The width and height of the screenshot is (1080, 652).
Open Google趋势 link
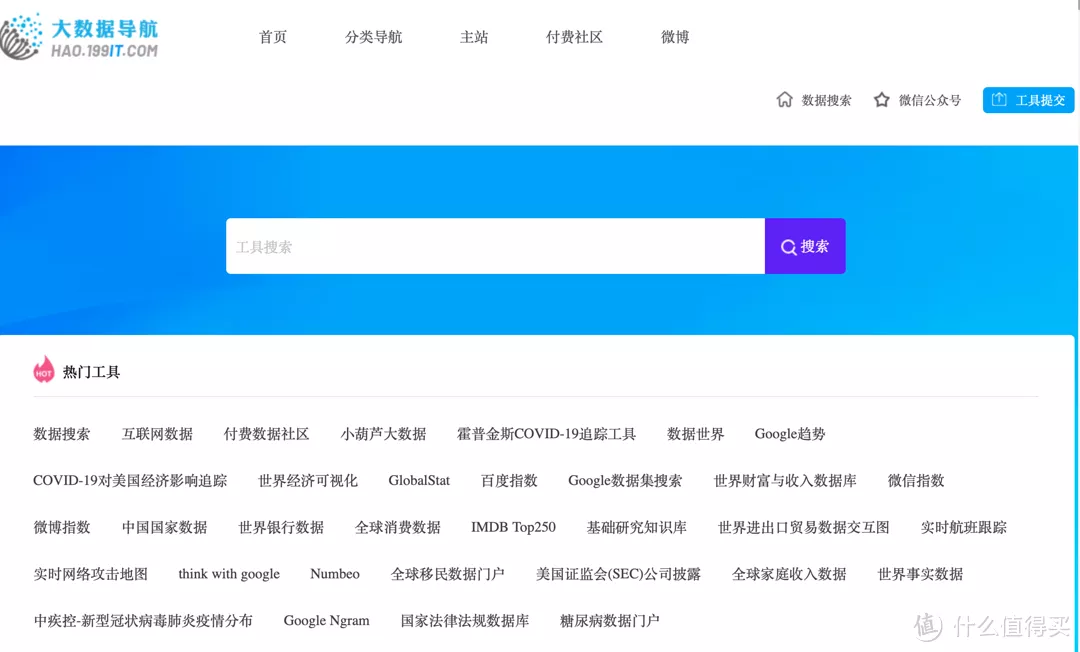pyautogui.click(x=790, y=434)
